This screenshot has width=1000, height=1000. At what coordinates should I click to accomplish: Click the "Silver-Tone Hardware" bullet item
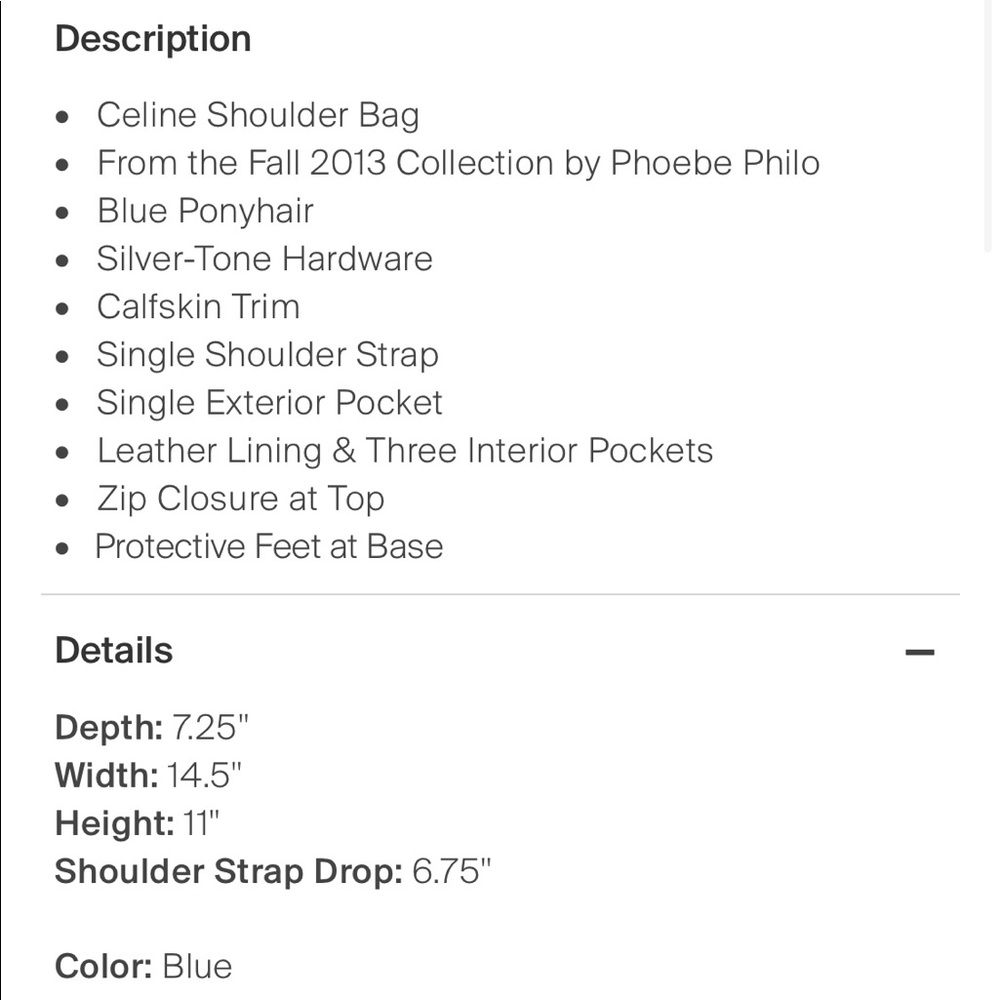(x=265, y=259)
